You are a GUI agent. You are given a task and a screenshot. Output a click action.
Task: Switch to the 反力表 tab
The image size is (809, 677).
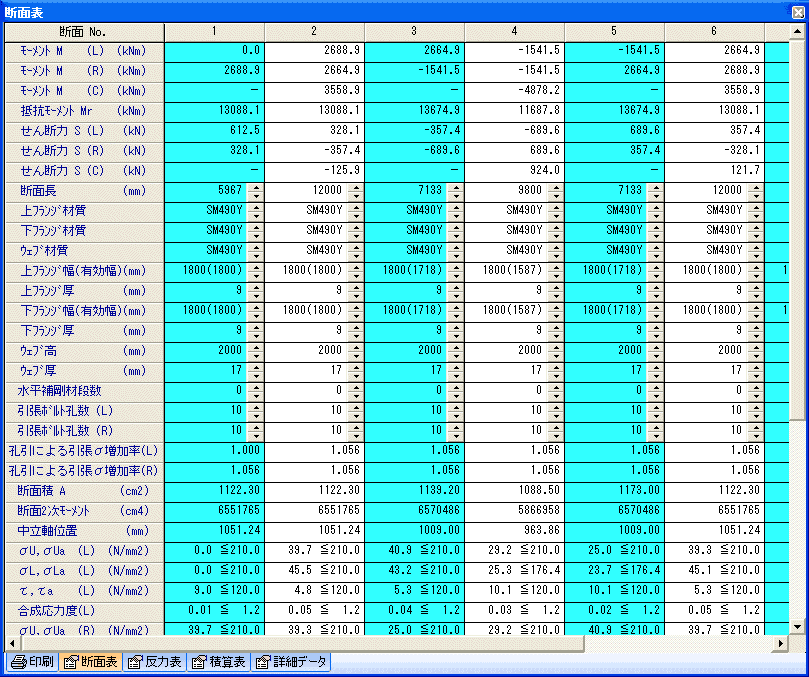point(154,662)
